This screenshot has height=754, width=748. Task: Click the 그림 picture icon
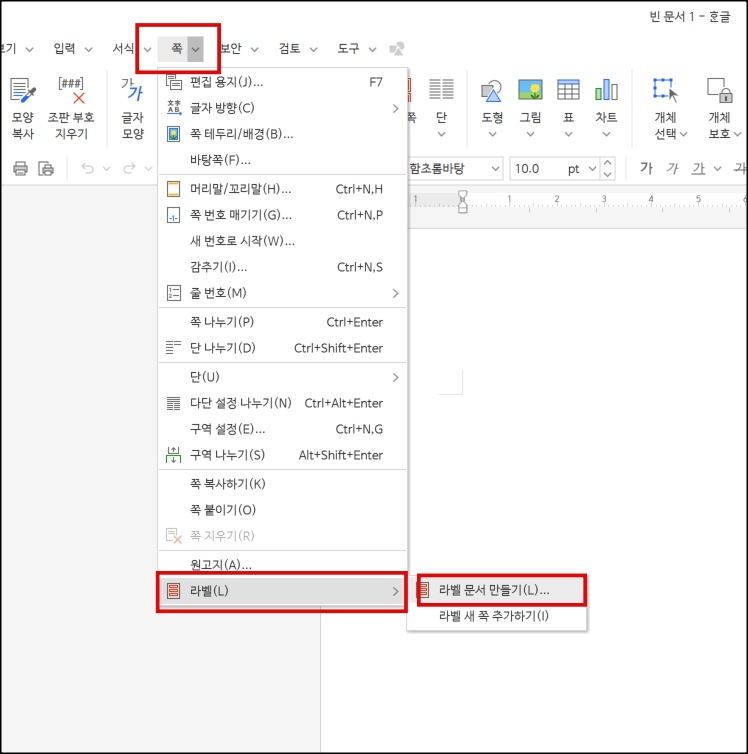(530, 90)
